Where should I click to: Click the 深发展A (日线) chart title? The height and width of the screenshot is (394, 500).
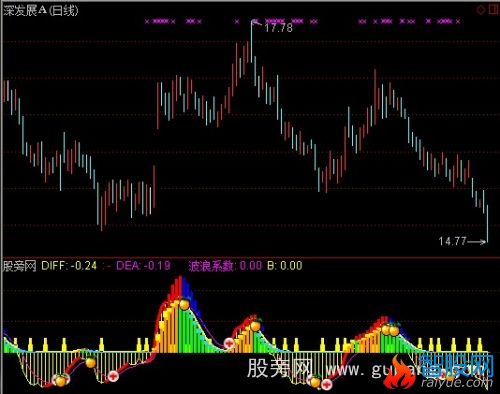point(41,11)
